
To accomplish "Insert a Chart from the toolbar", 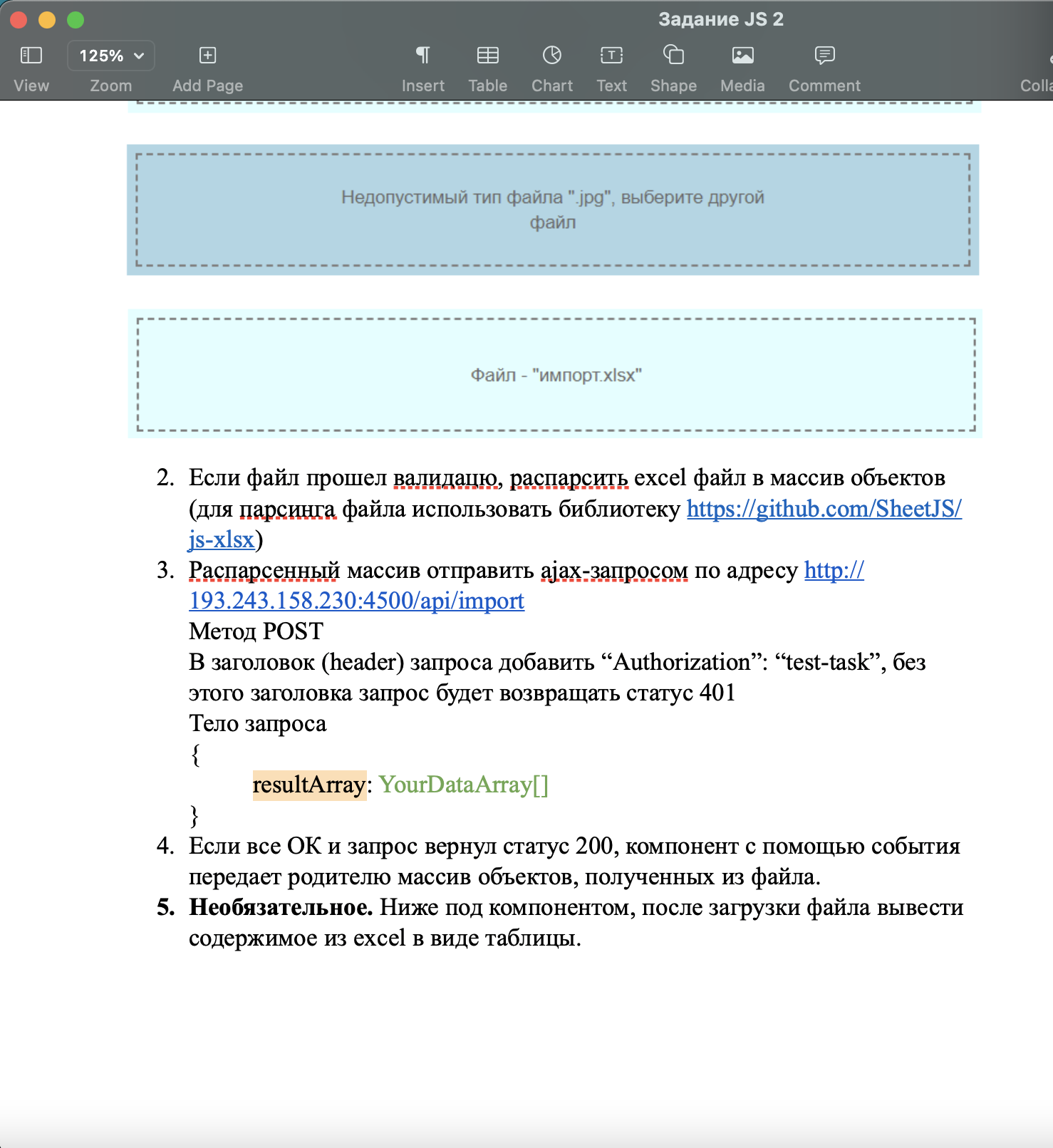I will 552,55.
